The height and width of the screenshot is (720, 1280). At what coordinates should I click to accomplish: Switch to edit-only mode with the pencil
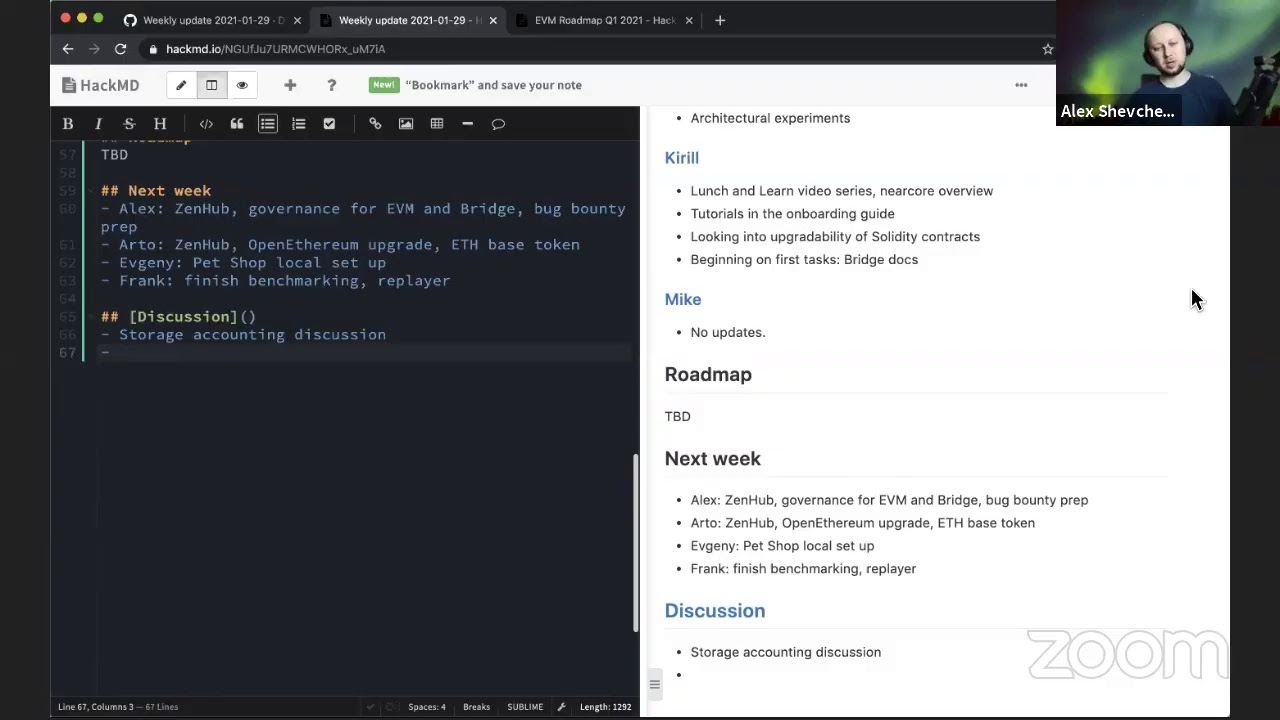181,85
